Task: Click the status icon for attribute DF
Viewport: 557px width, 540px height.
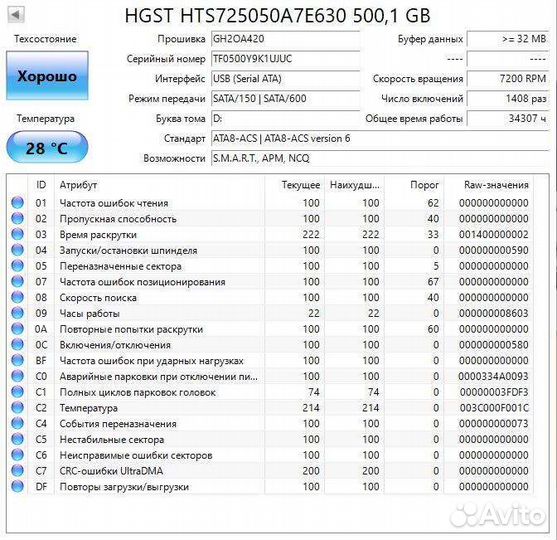Action: pos(17,486)
